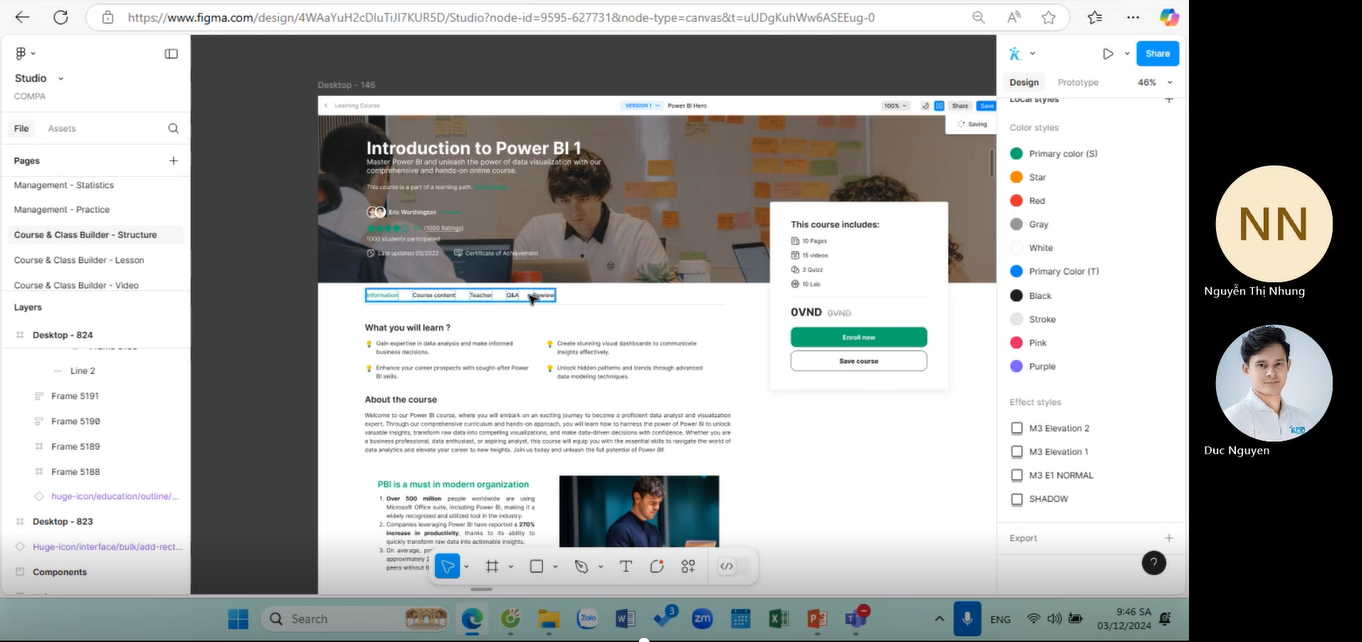This screenshot has width=1362, height=642.
Task: Click green Enroll now button in design
Action: pyautogui.click(x=859, y=337)
